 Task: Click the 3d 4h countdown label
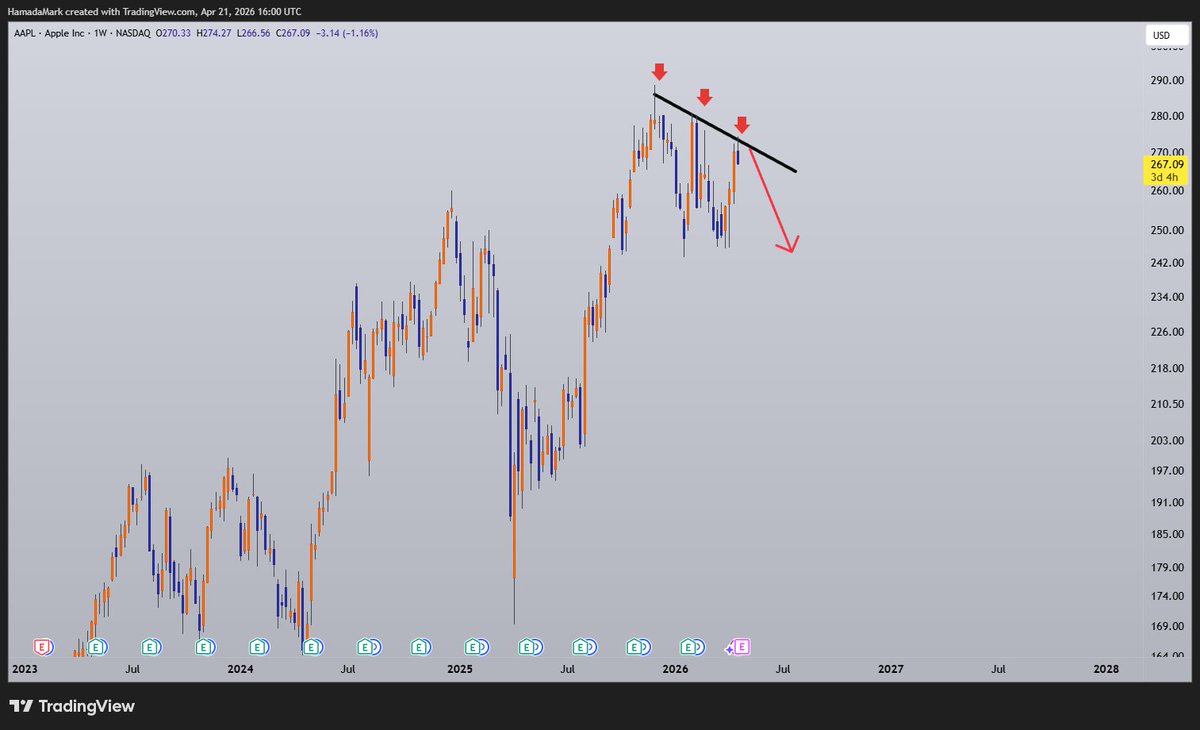pos(1167,177)
